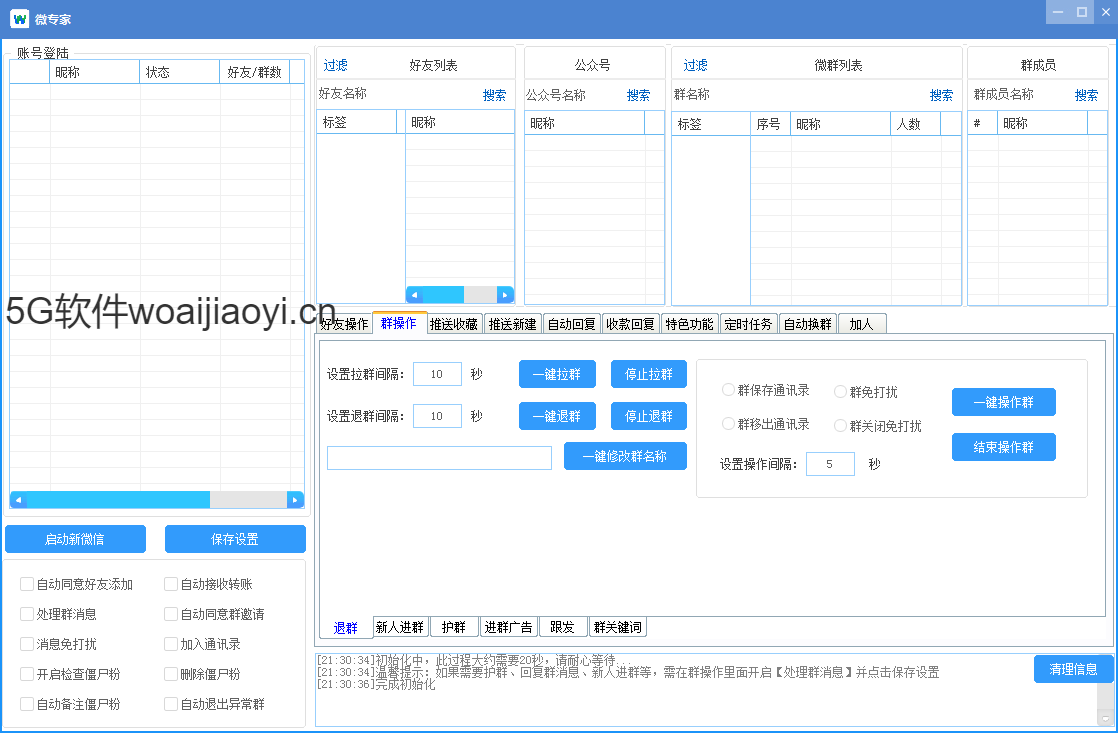Image resolution: width=1118 pixels, height=733 pixels.
Task: Select 群免打扰 radio button
Action: coord(841,391)
